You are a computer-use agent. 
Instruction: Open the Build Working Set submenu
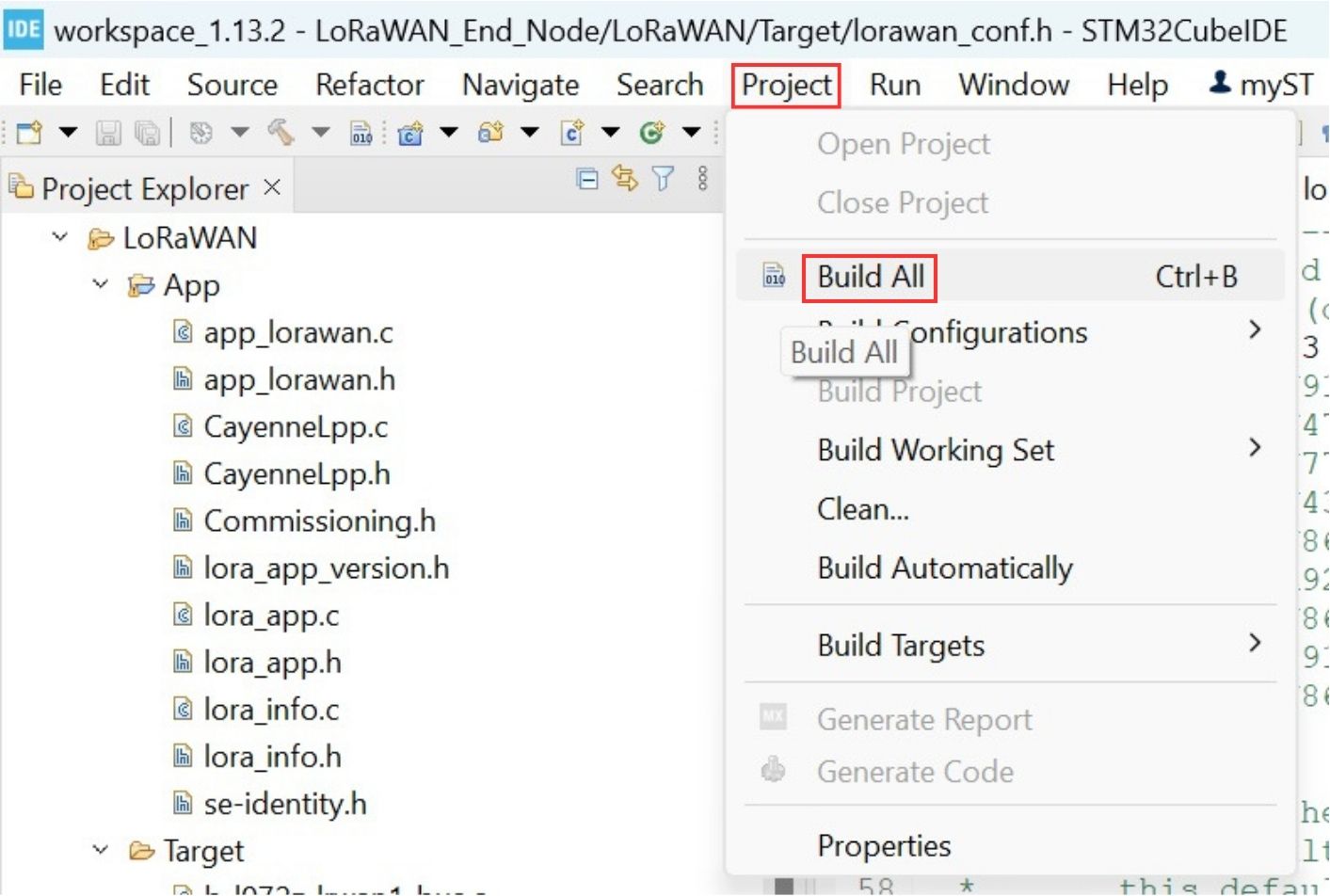click(x=1011, y=450)
